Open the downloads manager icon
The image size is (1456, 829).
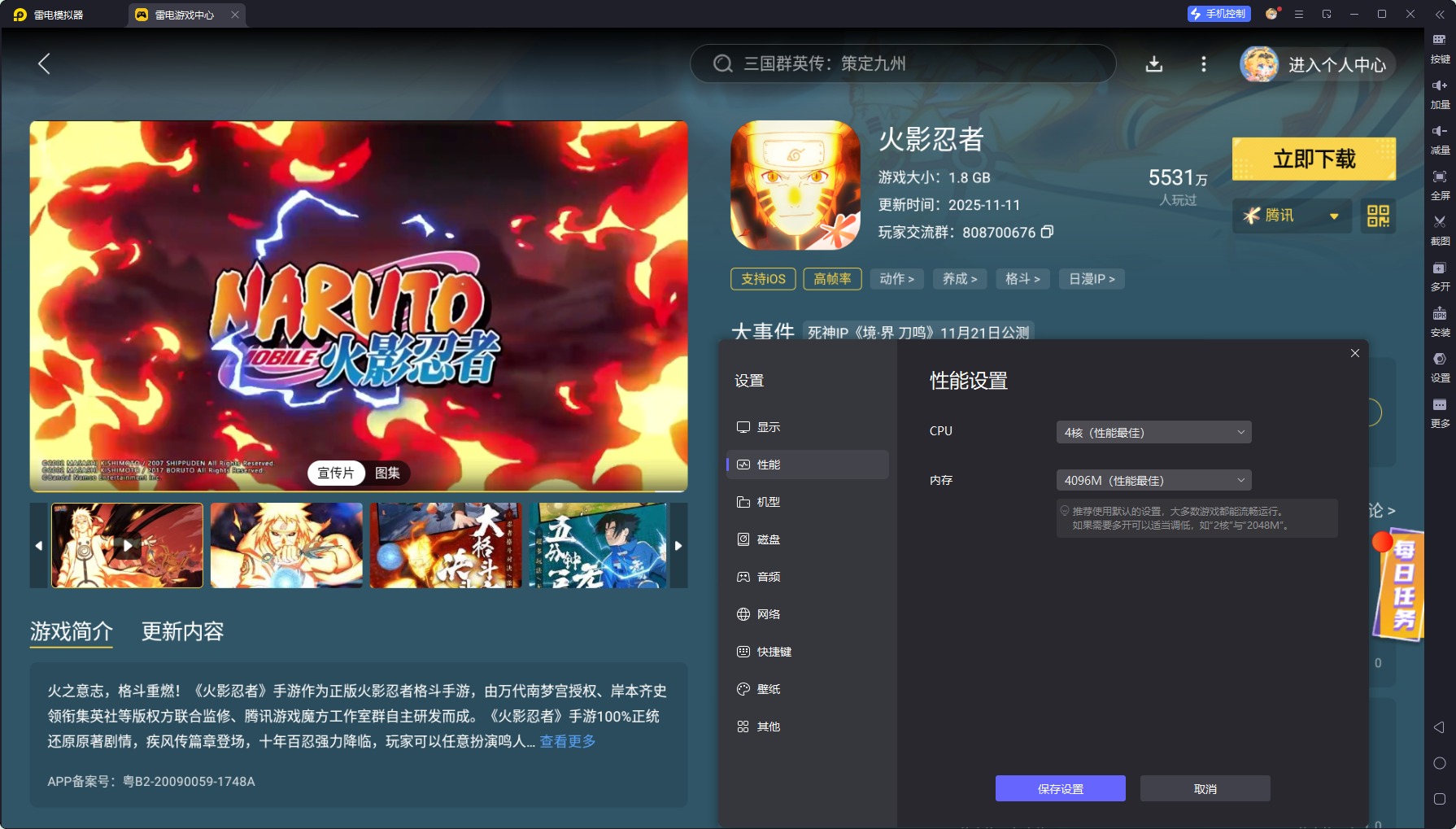(1154, 63)
